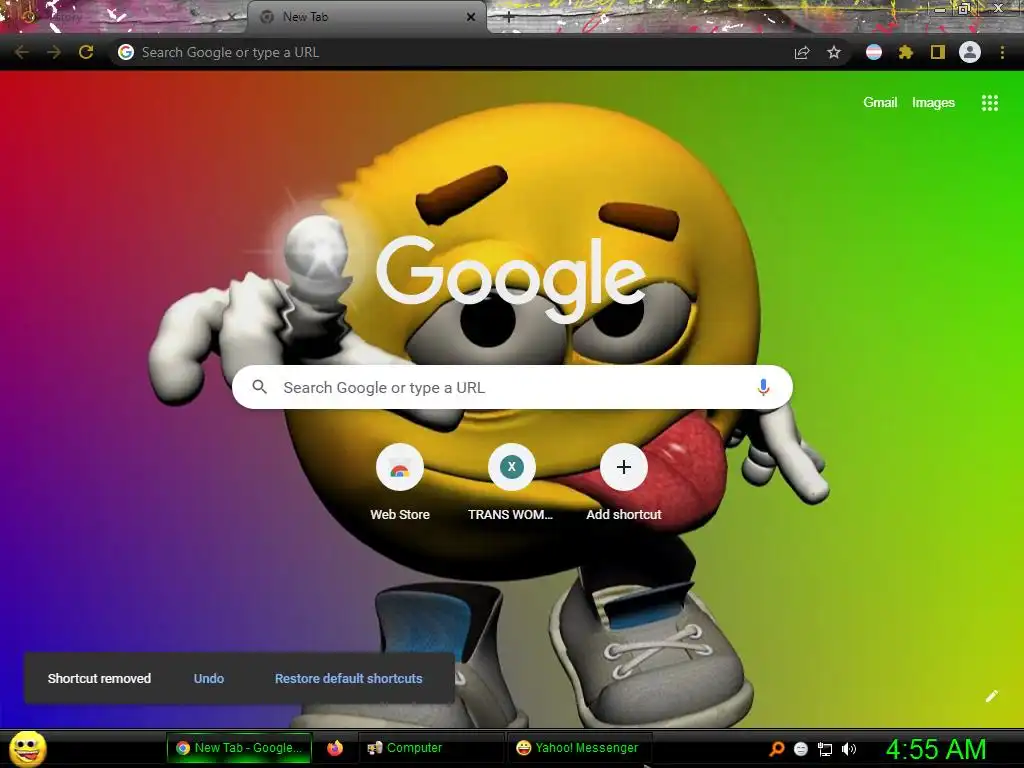The height and width of the screenshot is (768, 1024).
Task: Reload the page with the refresh icon
Action: [x=86, y=52]
